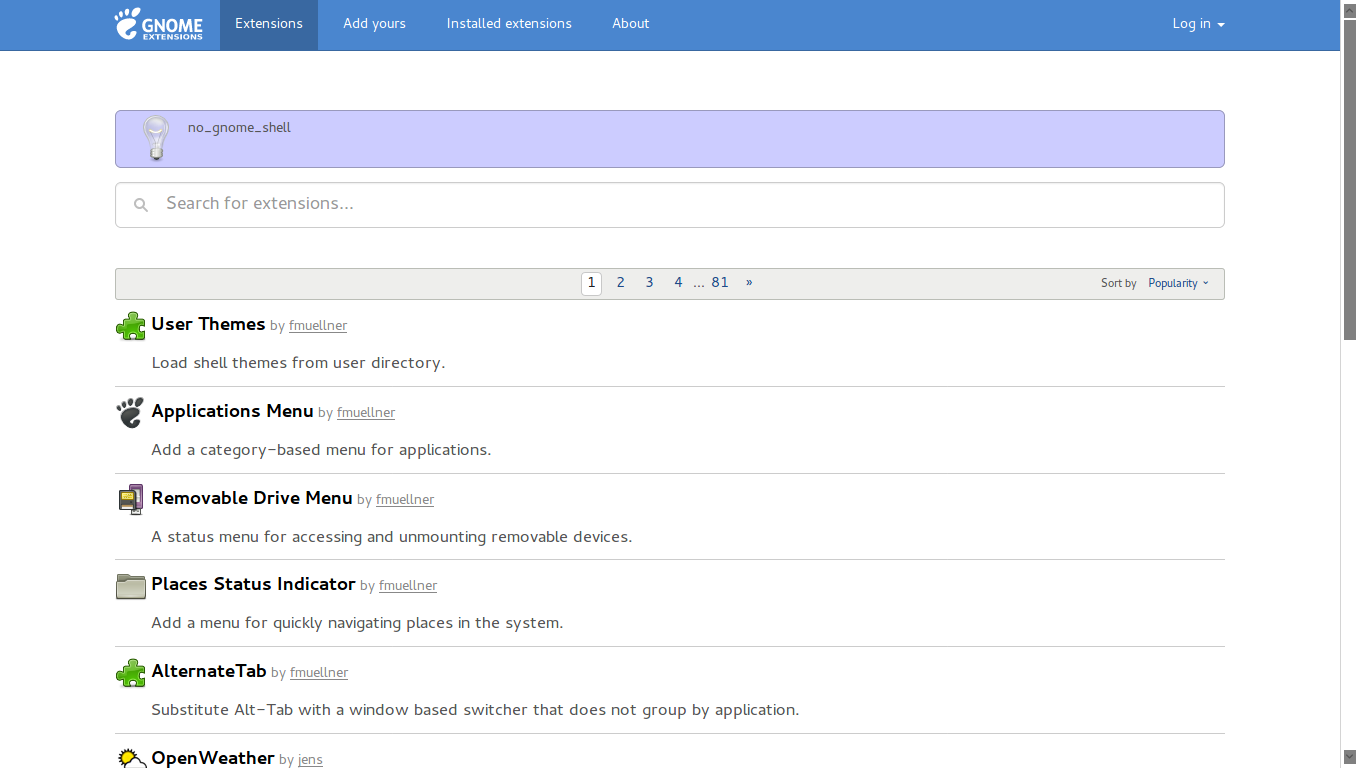Click the Applications Menu footprint icon
Viewport: 1360px width, 768px height.
click(131, 413)
